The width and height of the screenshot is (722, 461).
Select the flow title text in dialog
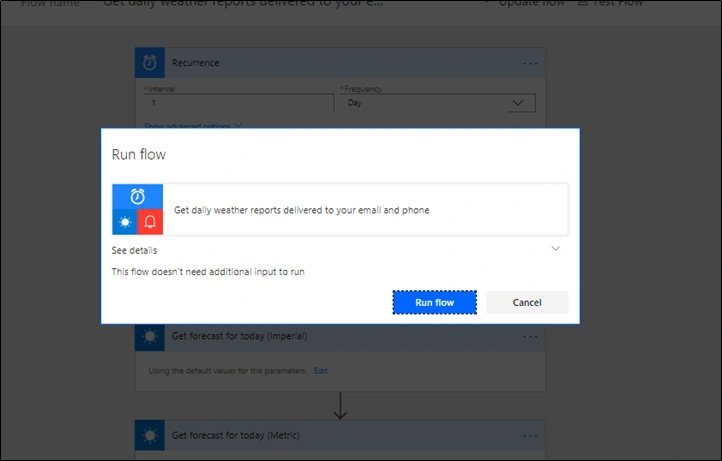point(302,210)
